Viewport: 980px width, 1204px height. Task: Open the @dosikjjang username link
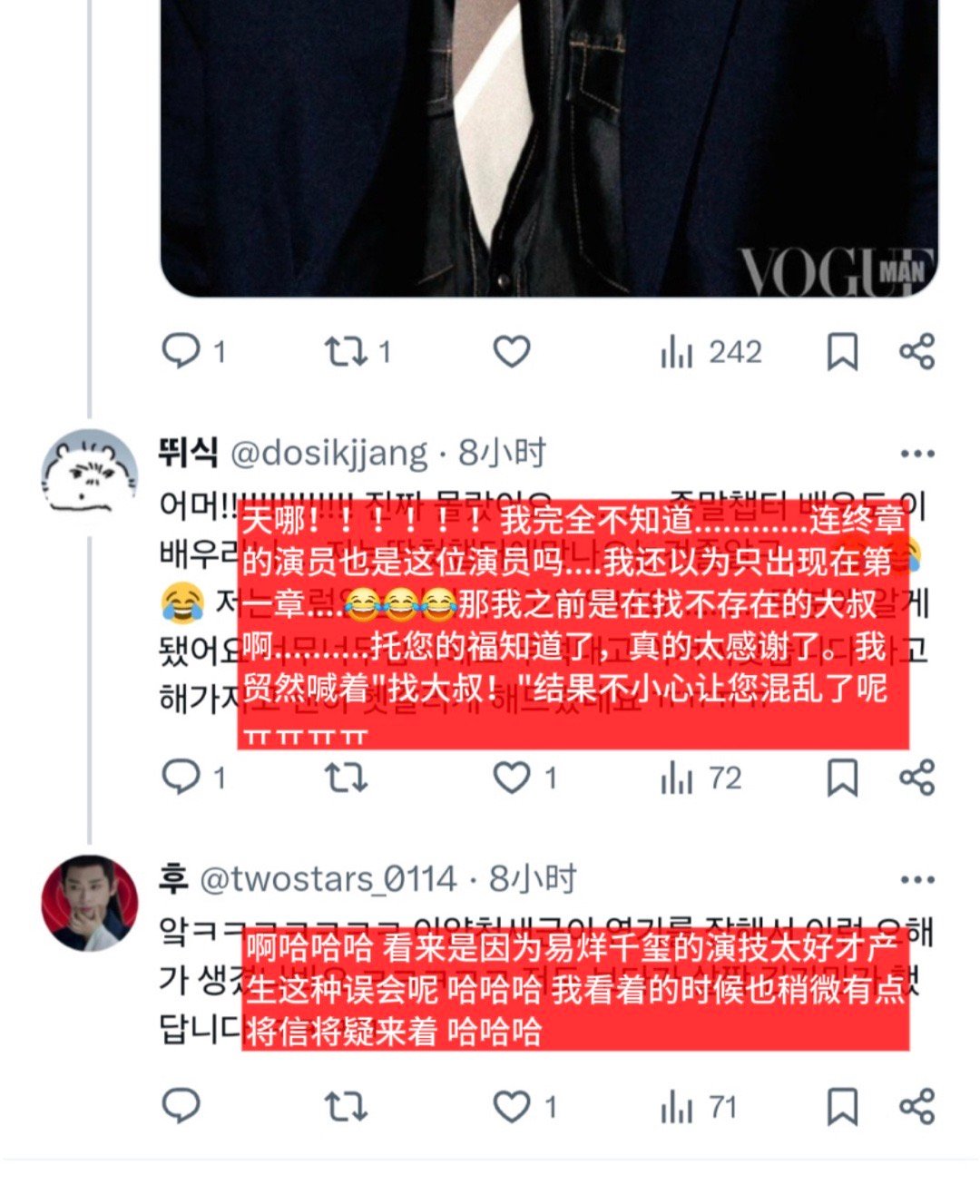[329, 453]
